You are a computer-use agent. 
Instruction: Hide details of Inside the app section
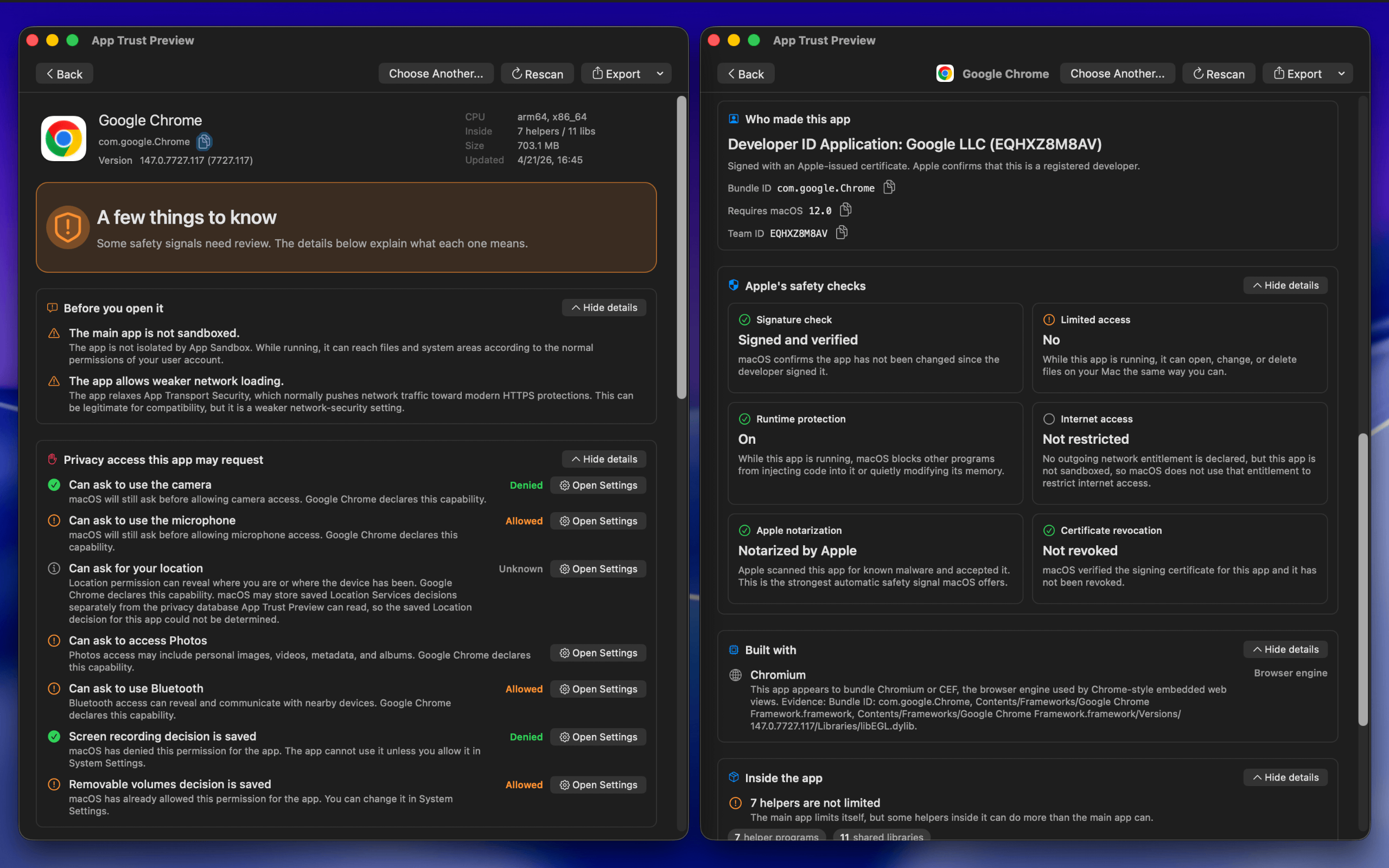click(x=1285, y=777)
